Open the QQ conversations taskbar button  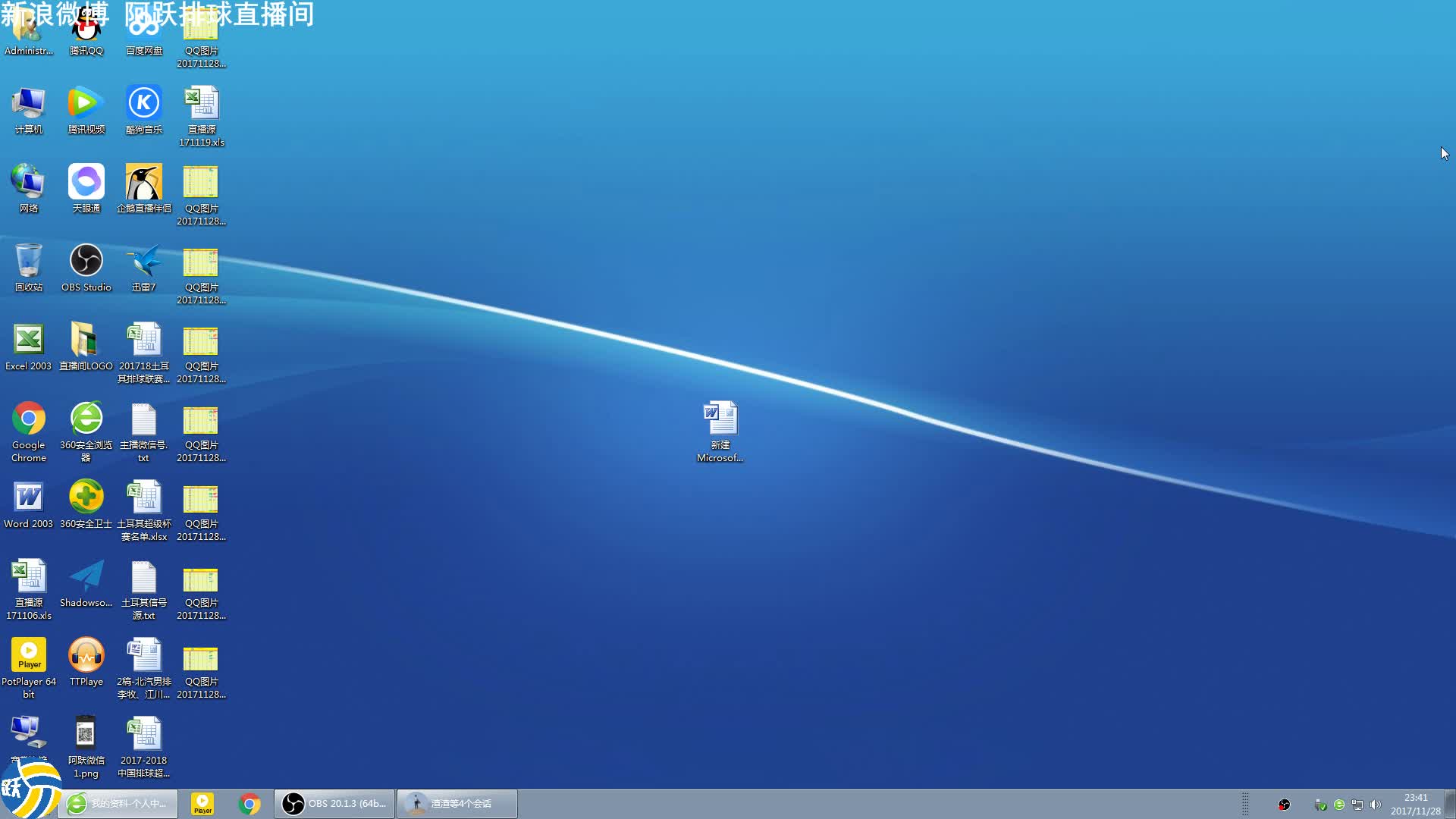pos(457,803)
